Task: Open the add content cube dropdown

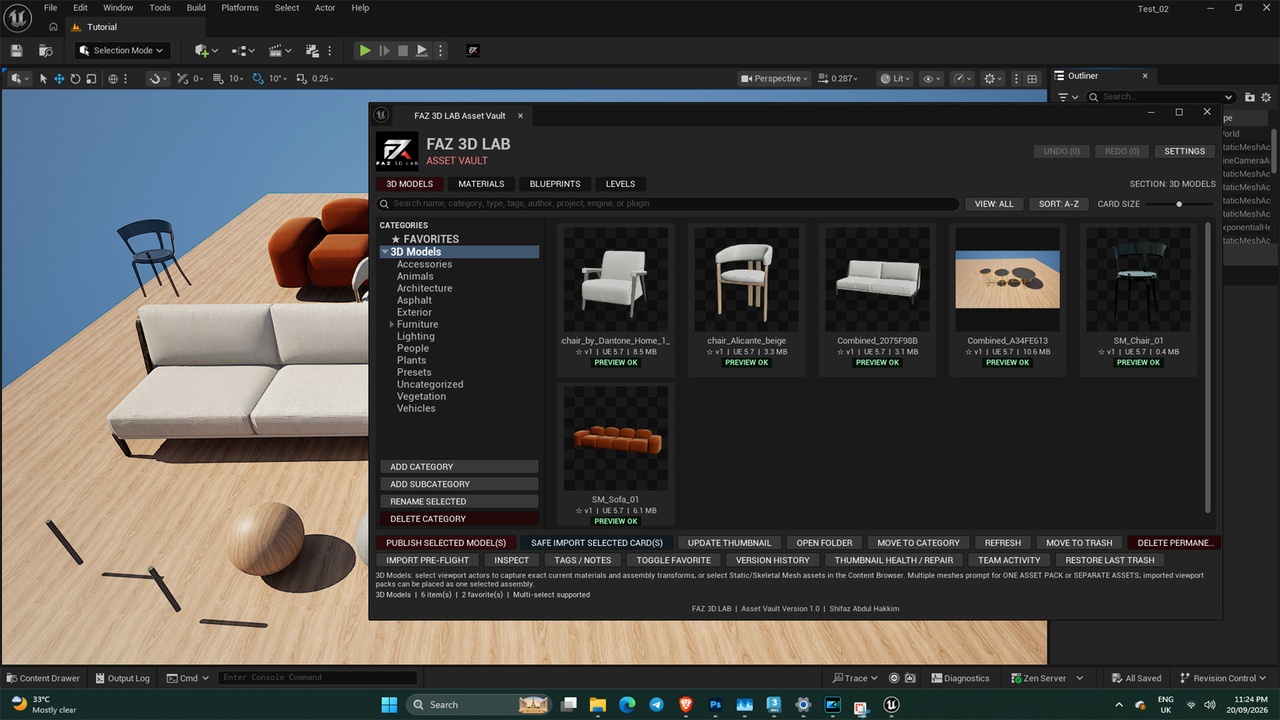Action: [x=207, y=50]
